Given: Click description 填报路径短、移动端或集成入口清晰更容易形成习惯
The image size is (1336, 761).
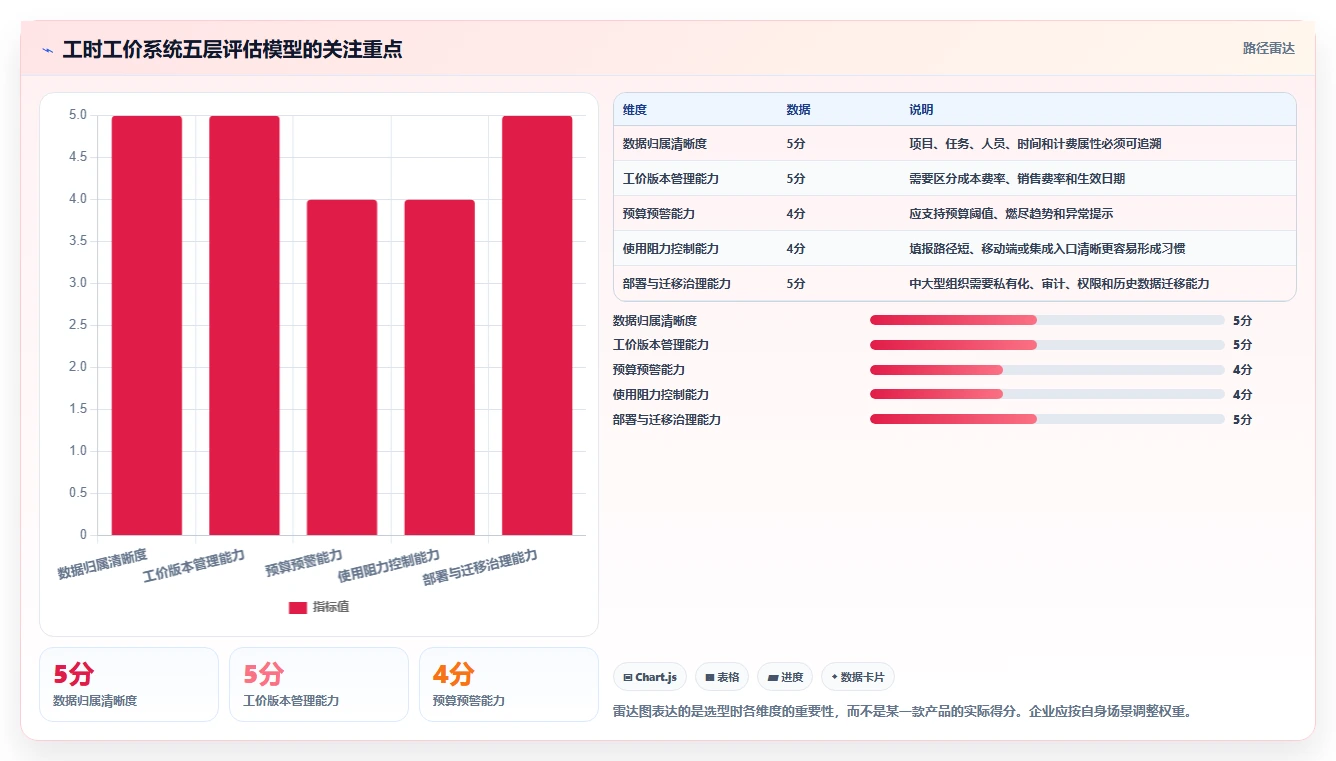Looking at the screenshot, I should pyautogui.click(x=1047, y=249).
